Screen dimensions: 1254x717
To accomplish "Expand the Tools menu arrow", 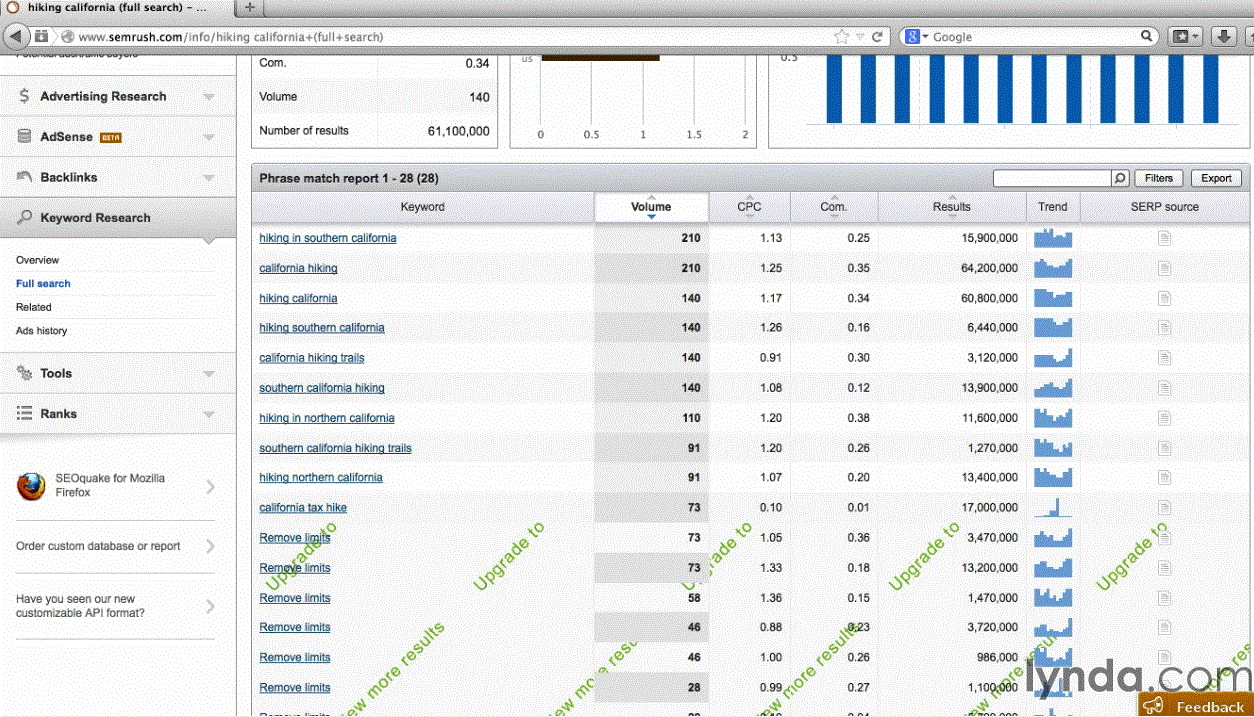I will tap(209, 374).
